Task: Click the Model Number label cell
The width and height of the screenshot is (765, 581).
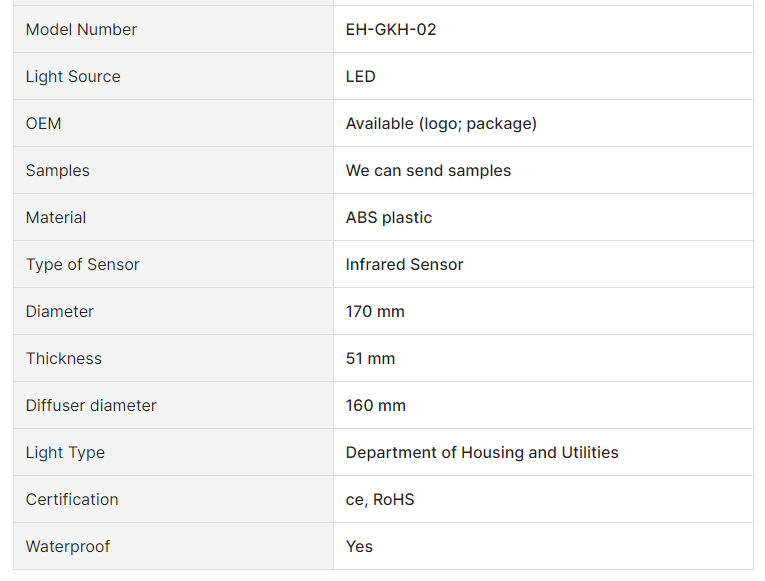Action: [81, 29]
